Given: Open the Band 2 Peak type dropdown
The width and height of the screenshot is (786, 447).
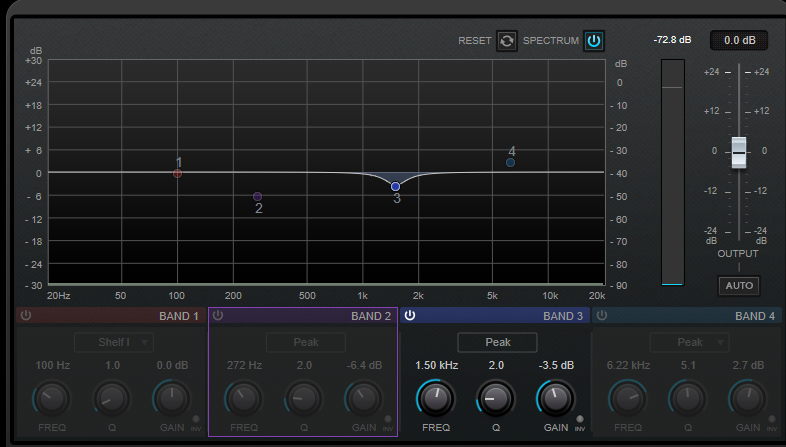Looking at the screenshot, I should [x=306, y=342].
